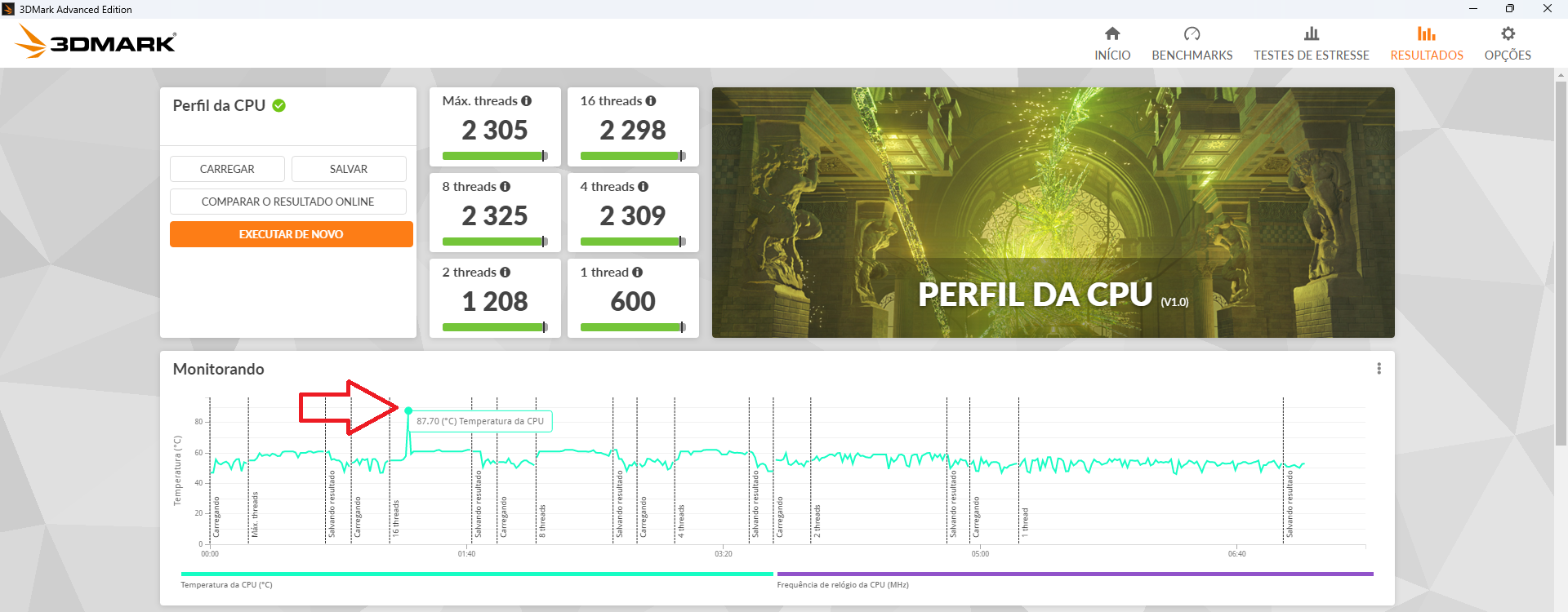Image resolution: width=1568 pixels, height=612 pixels.
Task: Click info icon beside 16 threads
Action: pos(651,101)
